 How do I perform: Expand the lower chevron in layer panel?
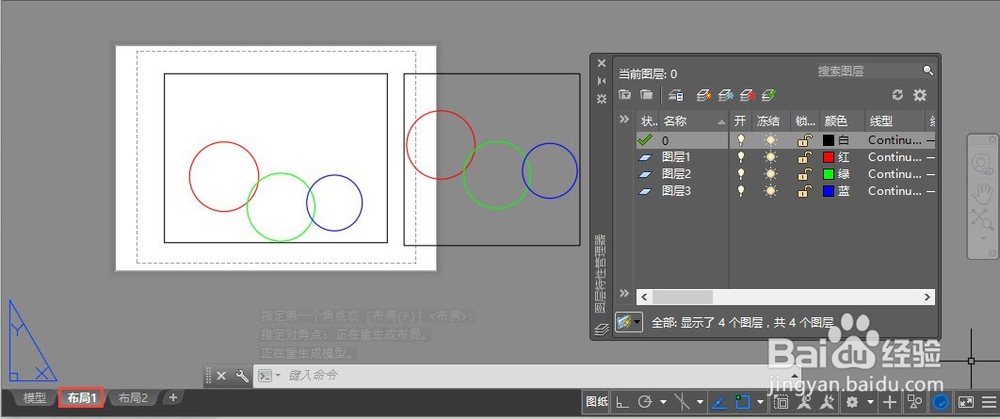[x=624, y=293]
